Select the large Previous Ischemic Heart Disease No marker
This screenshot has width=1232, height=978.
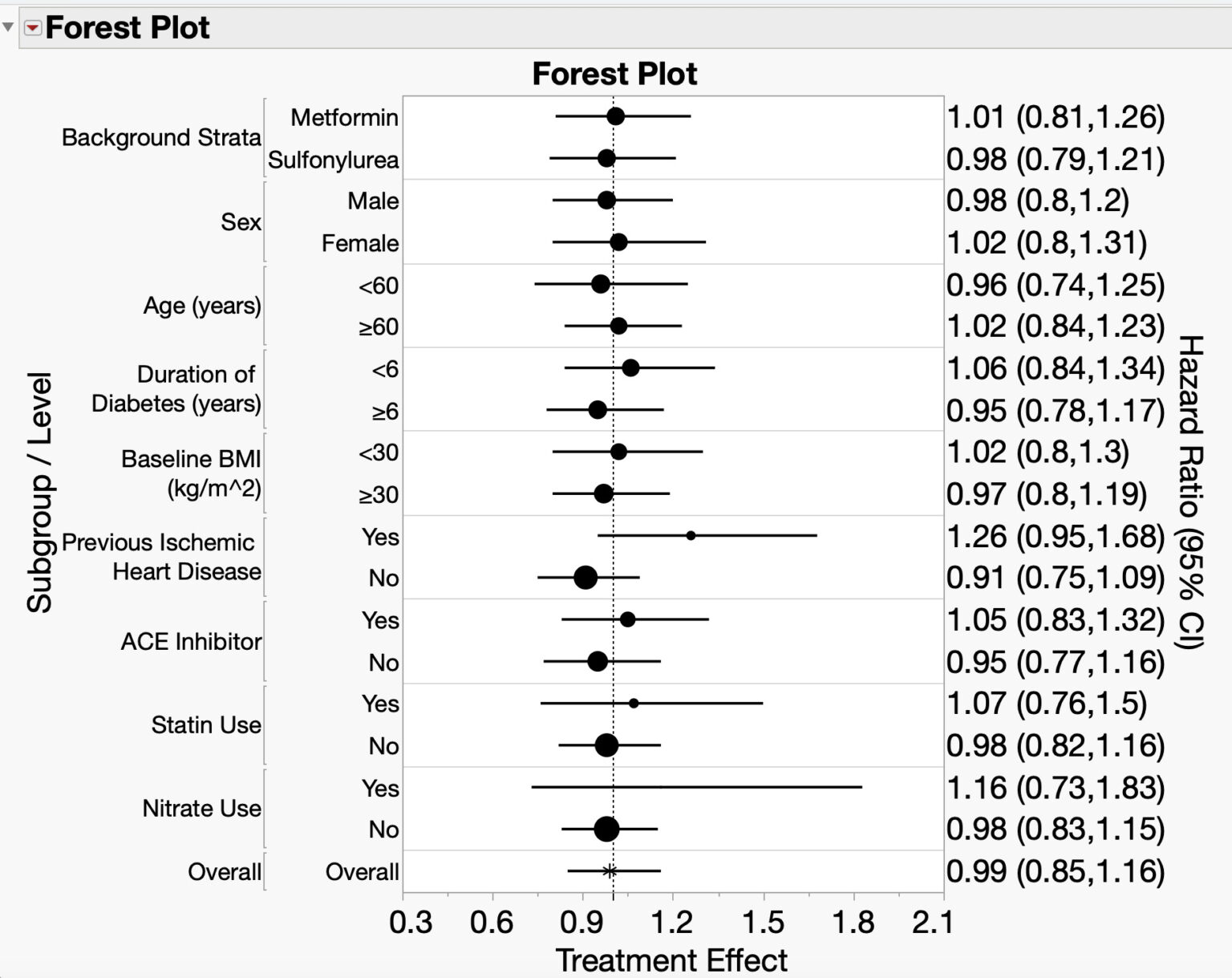point(586,577)
